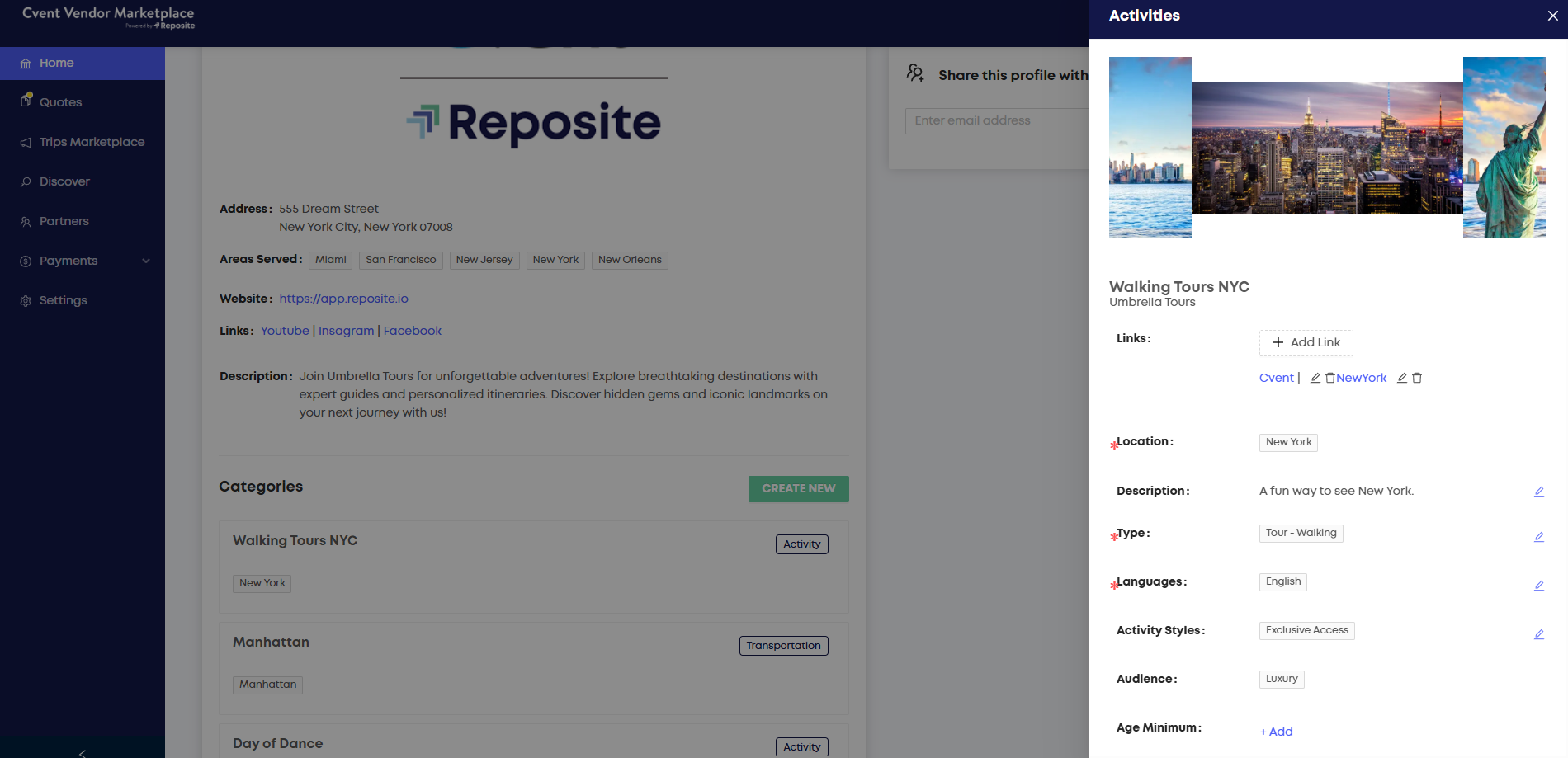
Task: Expand the Payments submenu chevron
Action: (146, 261)
